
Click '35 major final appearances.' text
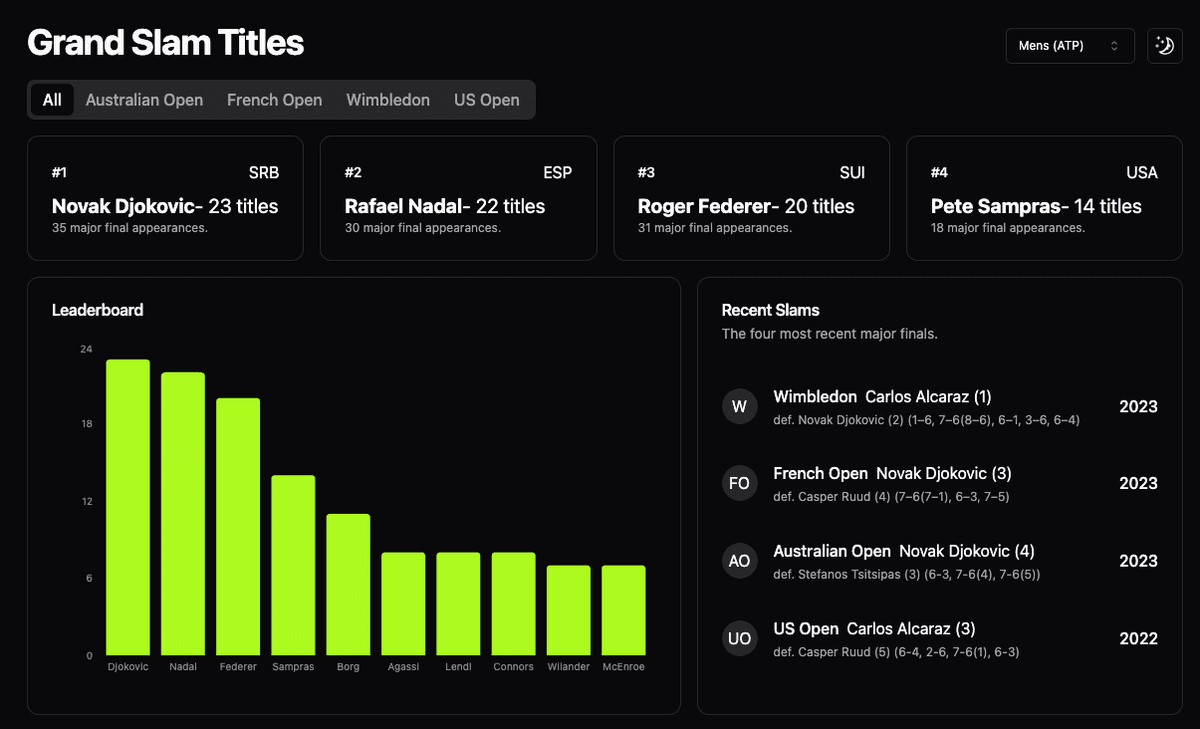click(x=130, y=228)
